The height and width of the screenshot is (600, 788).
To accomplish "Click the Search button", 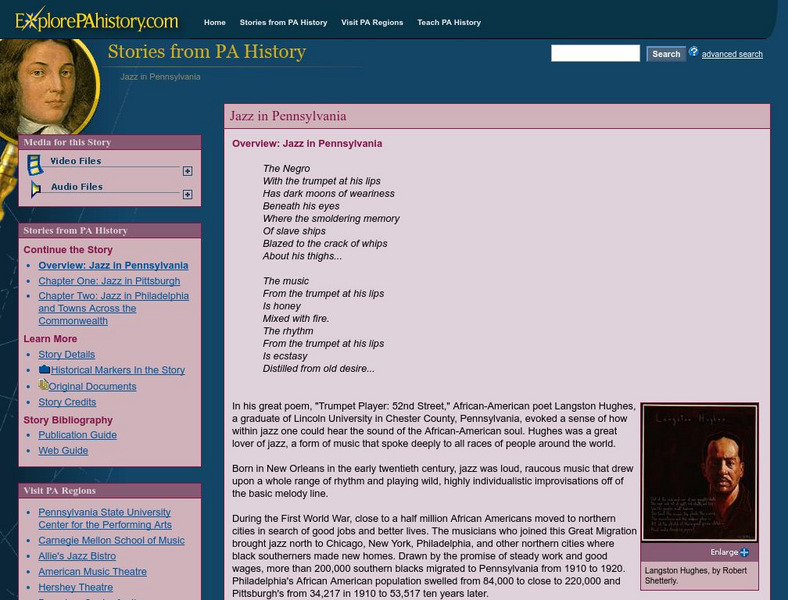I will 666,54.
